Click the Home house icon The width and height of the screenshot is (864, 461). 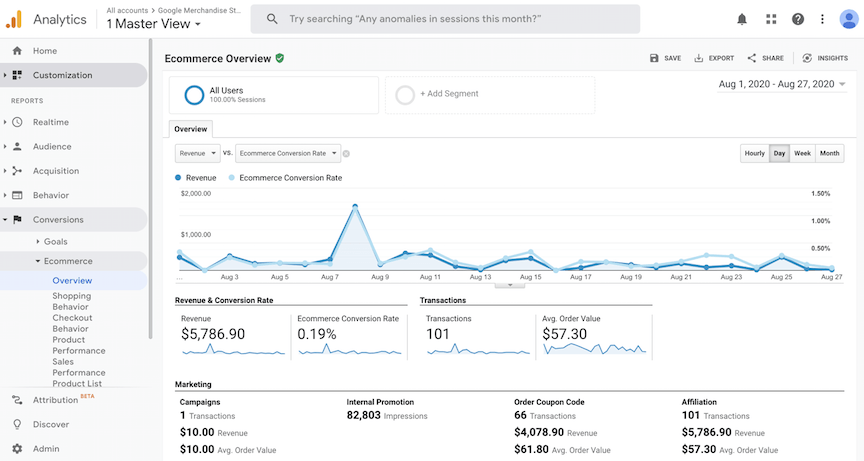coord(17,51)
